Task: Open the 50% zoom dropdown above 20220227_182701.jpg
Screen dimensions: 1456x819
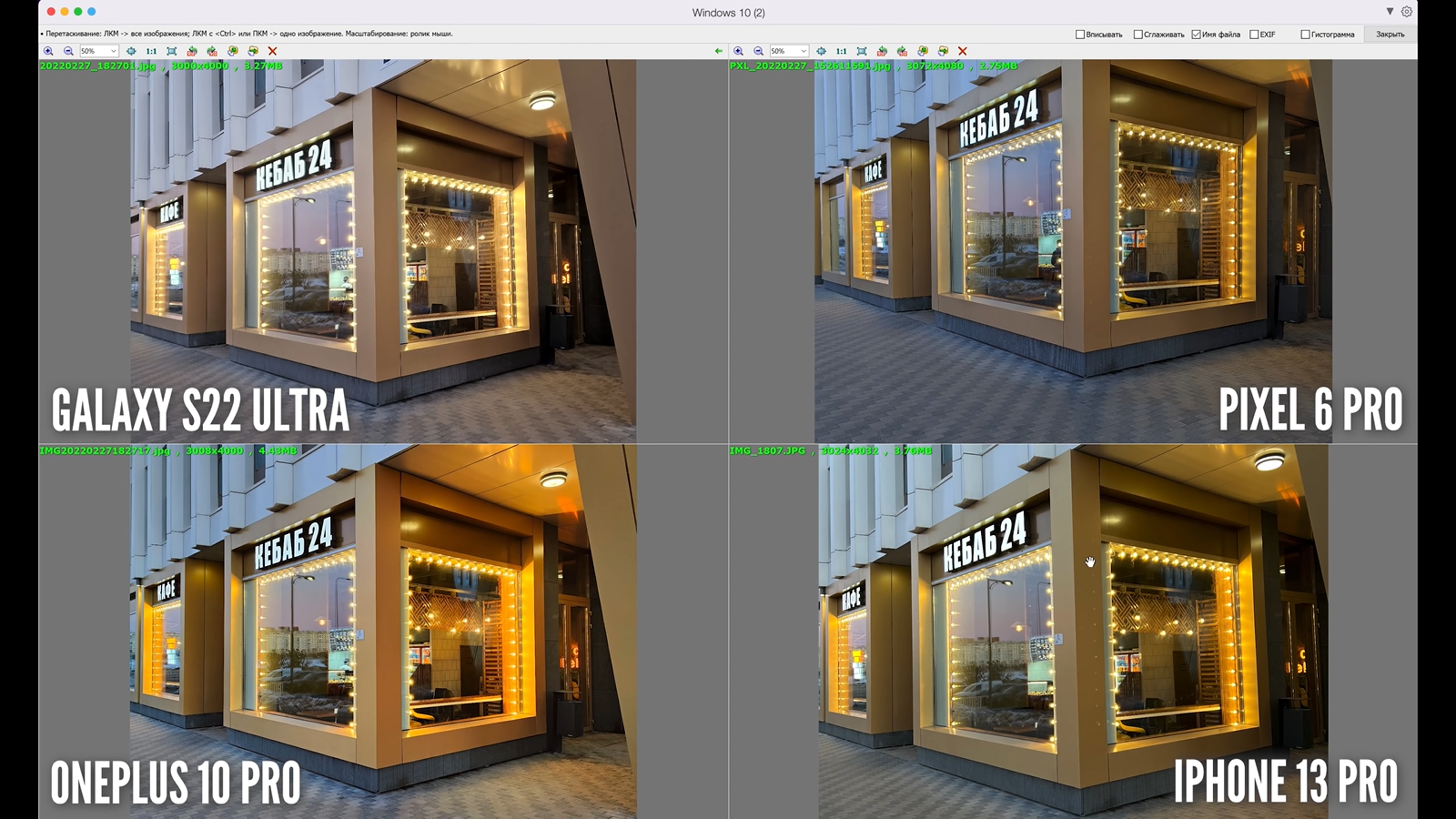Action: pos(99,51)
